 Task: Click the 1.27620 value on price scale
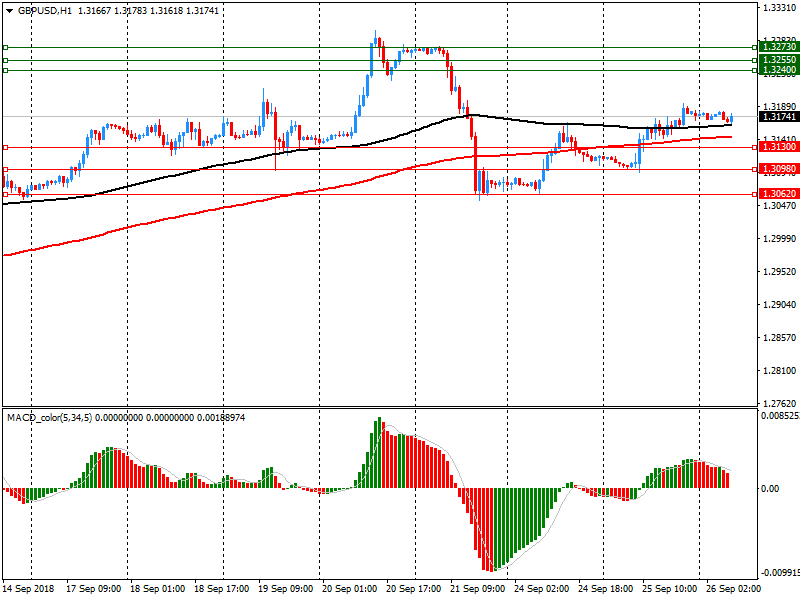pyautogui.click(x=778, y=403)
